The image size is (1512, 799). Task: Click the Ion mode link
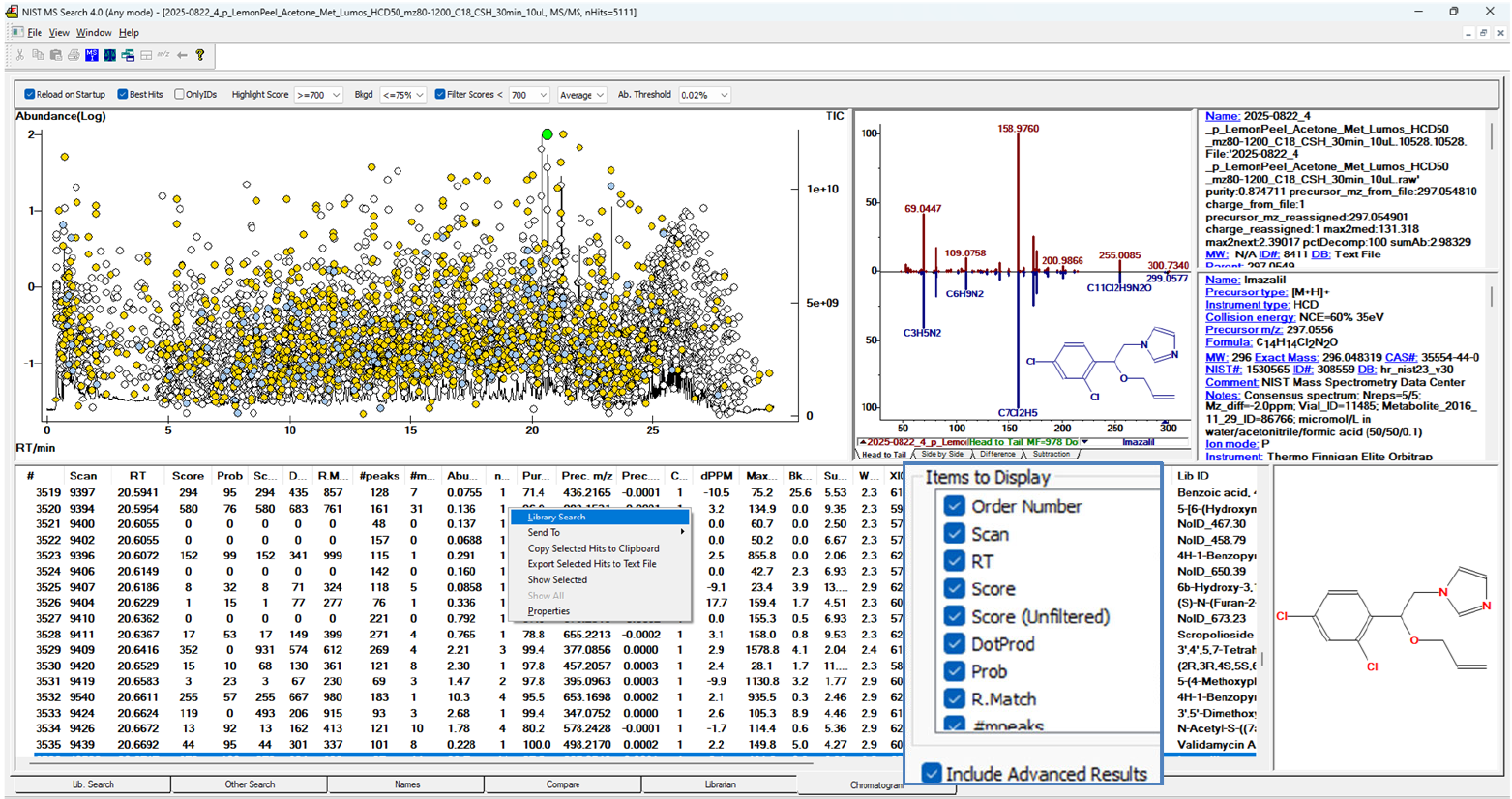[x=1230, y=444]
